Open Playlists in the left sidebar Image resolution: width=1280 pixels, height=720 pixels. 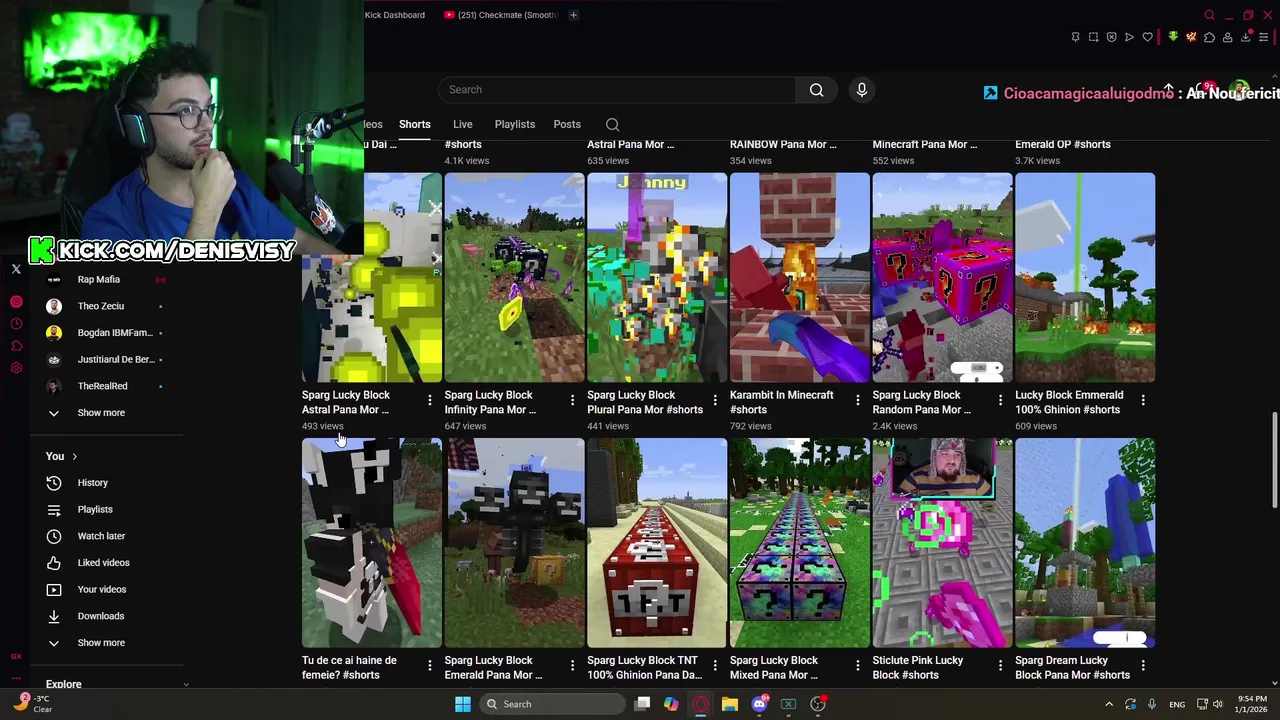click(x=95, y=510)
